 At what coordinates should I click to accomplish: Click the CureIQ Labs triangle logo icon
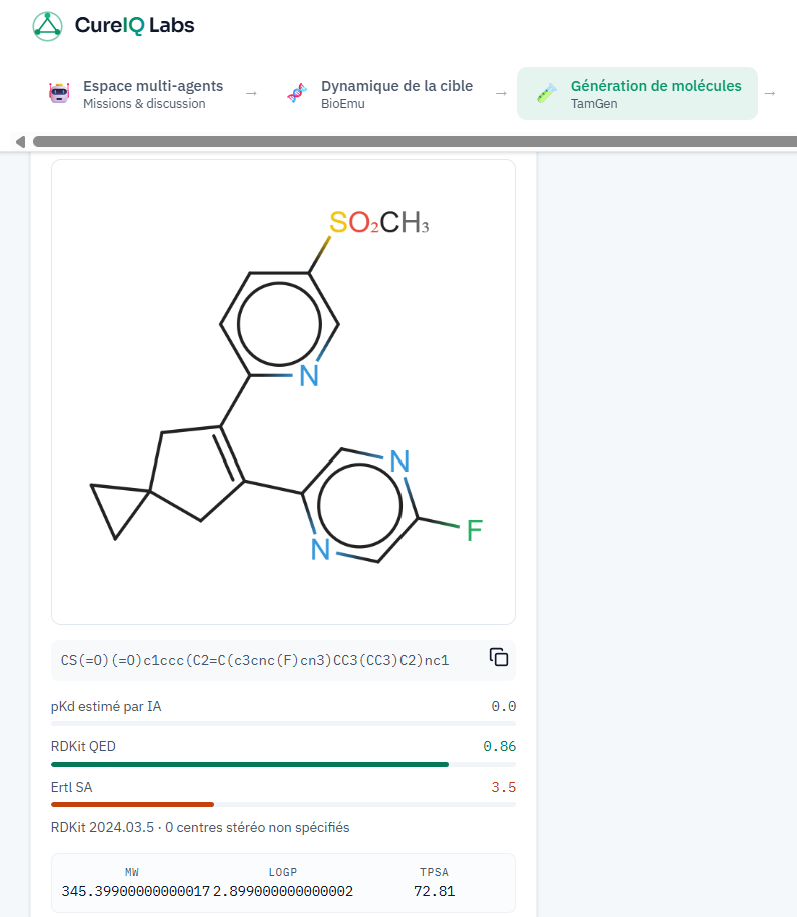pos(47,26)
